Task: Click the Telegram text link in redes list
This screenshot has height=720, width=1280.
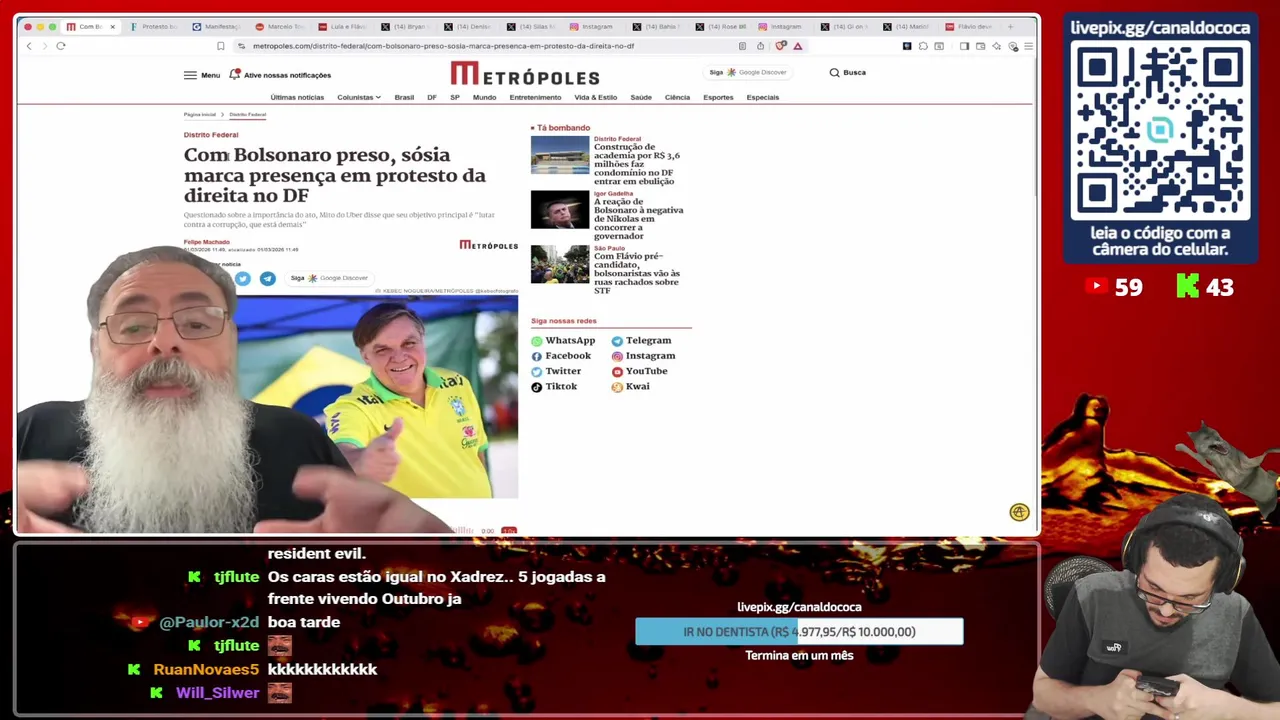Action: coord(648,341)
